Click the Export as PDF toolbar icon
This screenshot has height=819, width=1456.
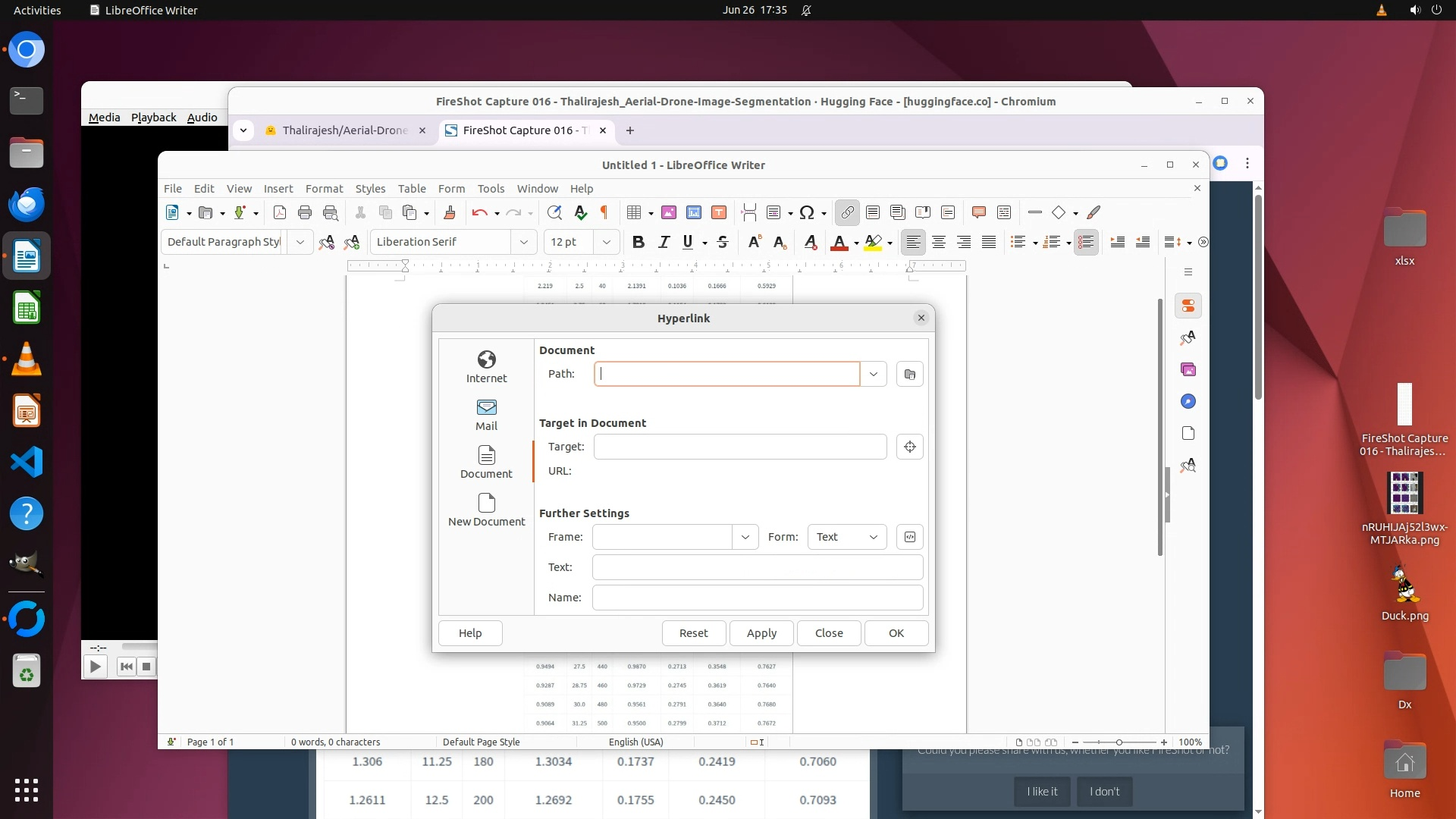tap(279, 212)
